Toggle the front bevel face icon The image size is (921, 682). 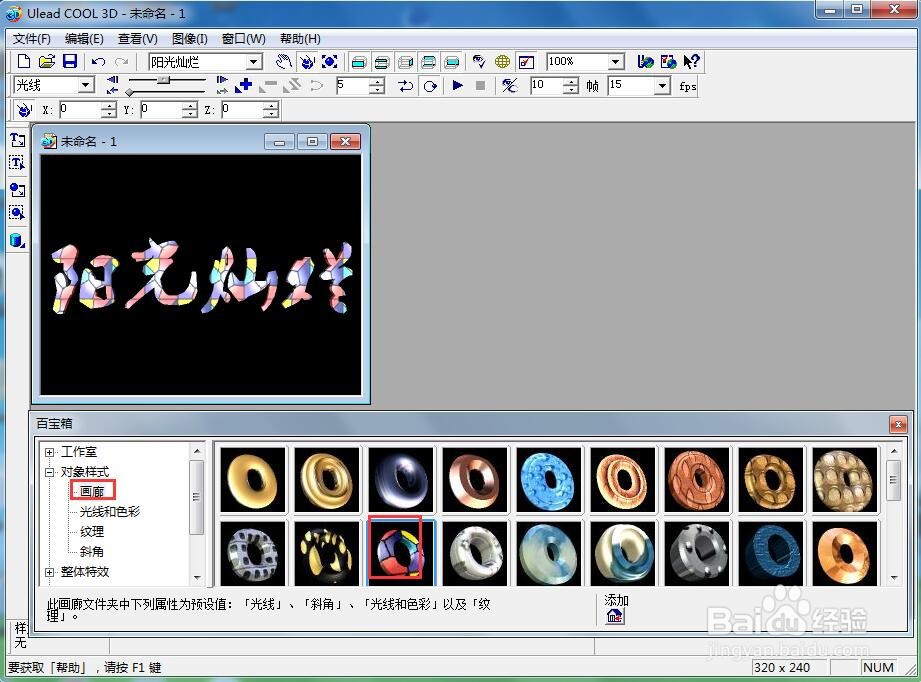tap(382, 62)
